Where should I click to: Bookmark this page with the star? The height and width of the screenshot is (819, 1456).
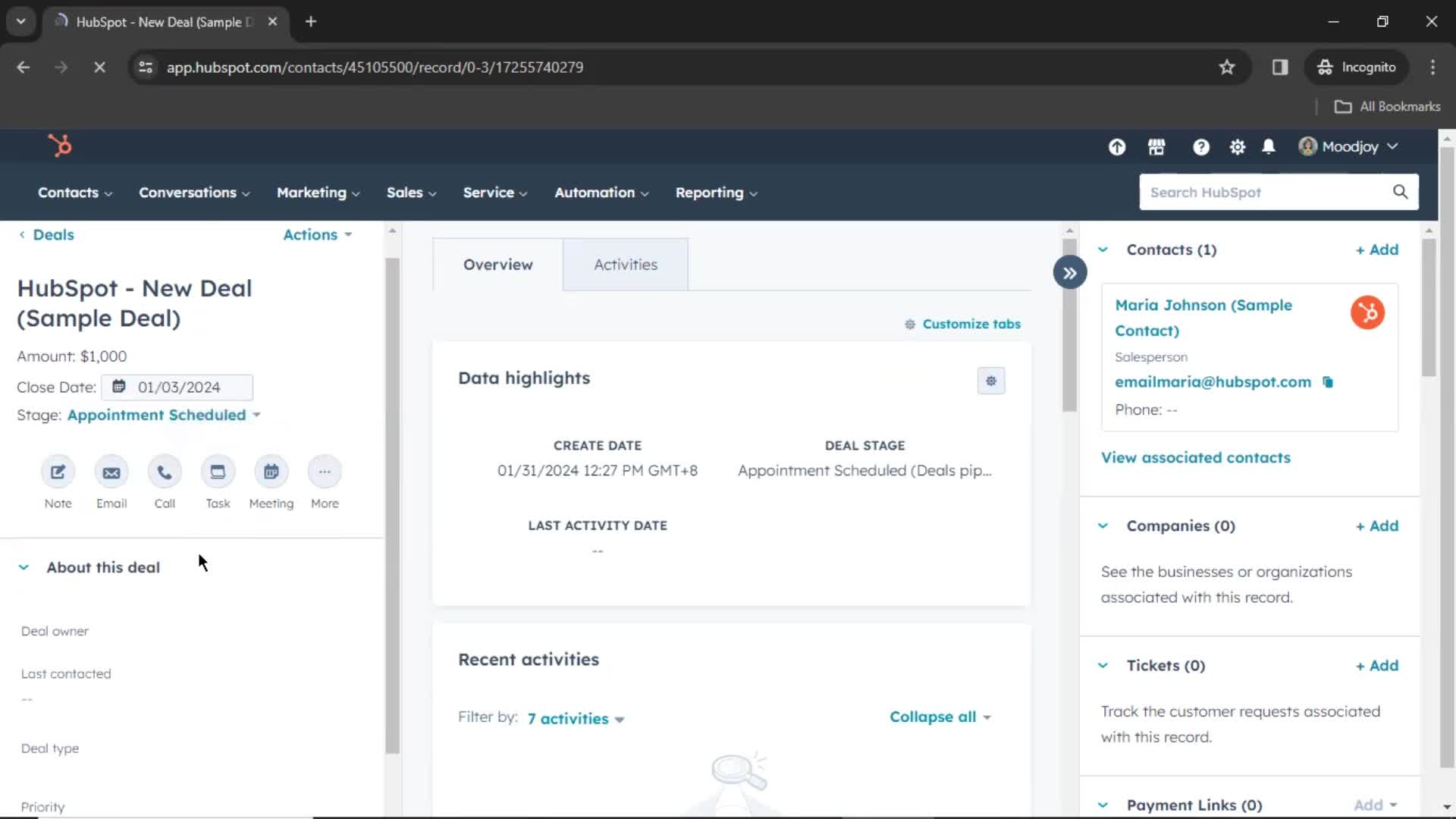point(1227,67)
